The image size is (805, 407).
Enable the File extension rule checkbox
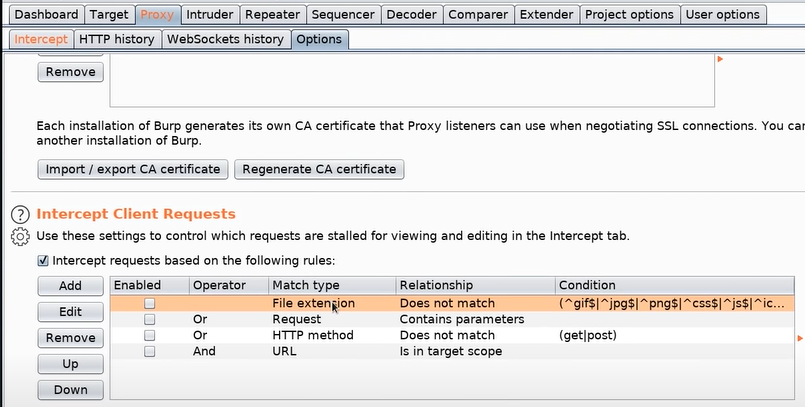pyautogui.click(x=149, y=303)
